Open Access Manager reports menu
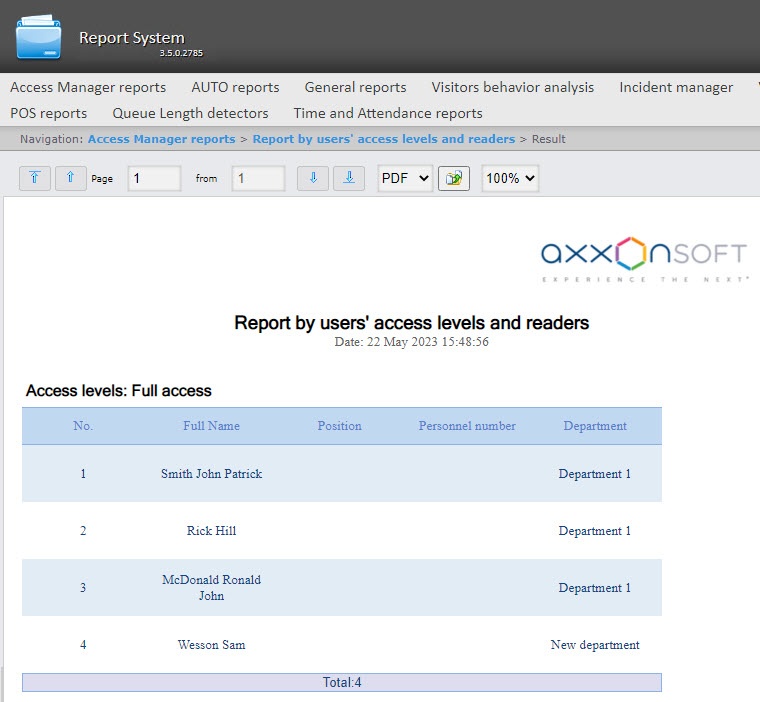This screenshot has height=702, width=760. click(x=88, y=87)
